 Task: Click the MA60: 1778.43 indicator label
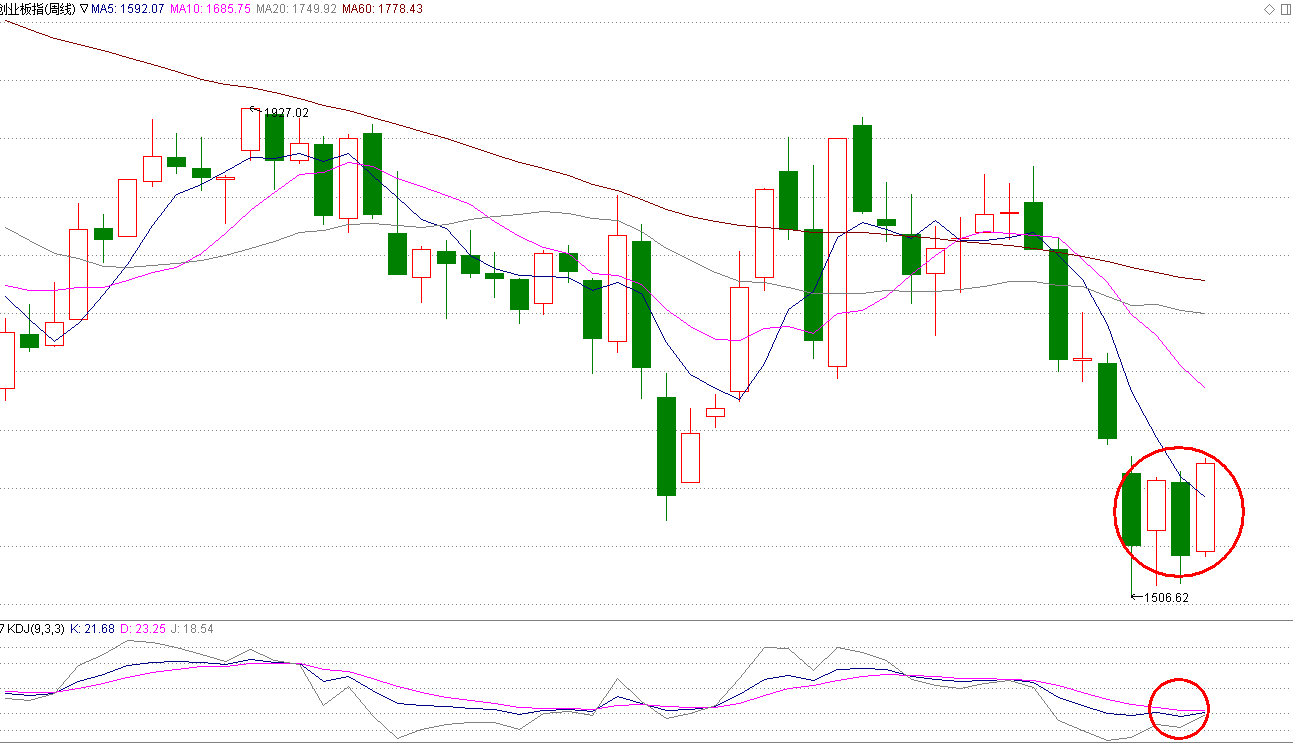point(382,8)
